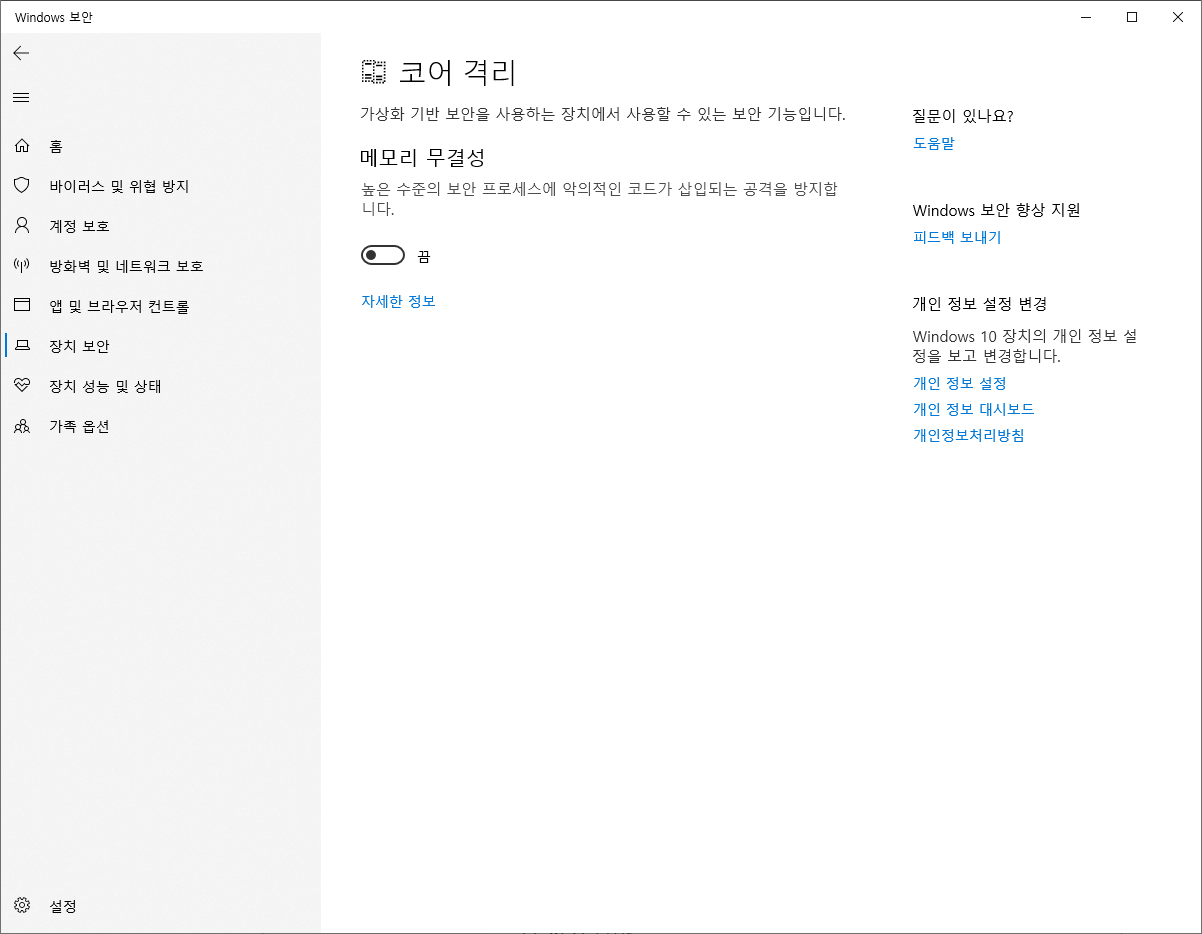This screenshot has width=1202, height=934.
Task: Click the 질문이 있나요? heading
Action: click(963, 116)
